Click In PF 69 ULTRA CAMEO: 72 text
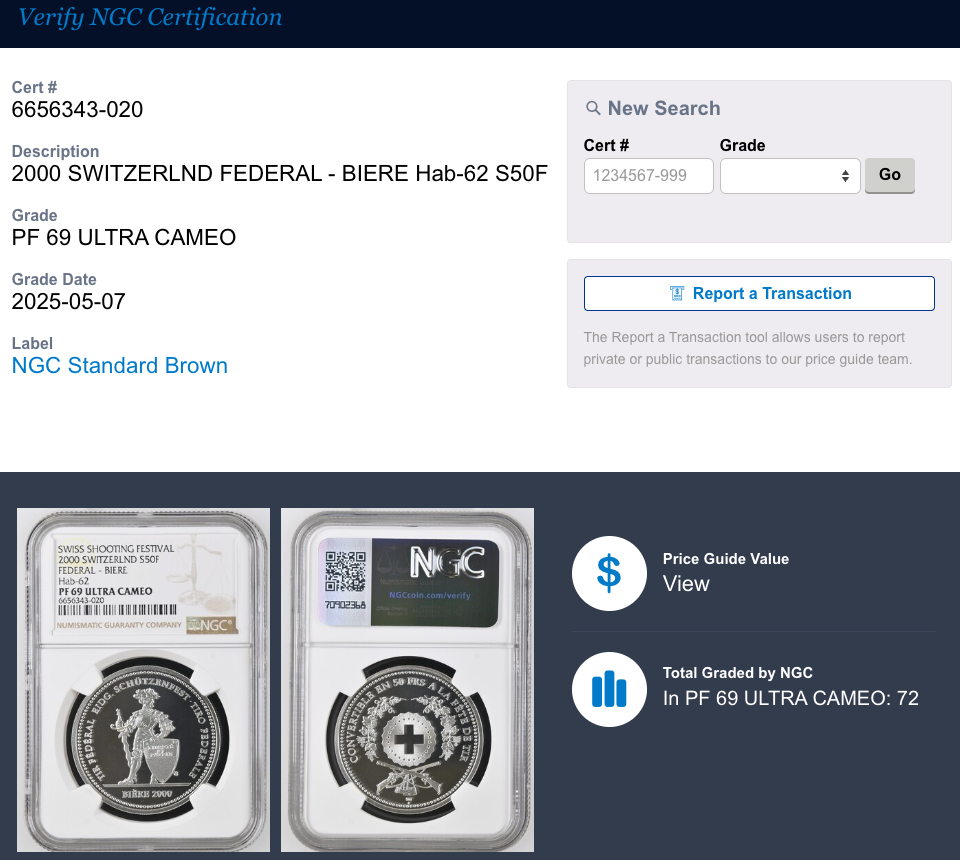960x860 pixels. coord(790,698)
